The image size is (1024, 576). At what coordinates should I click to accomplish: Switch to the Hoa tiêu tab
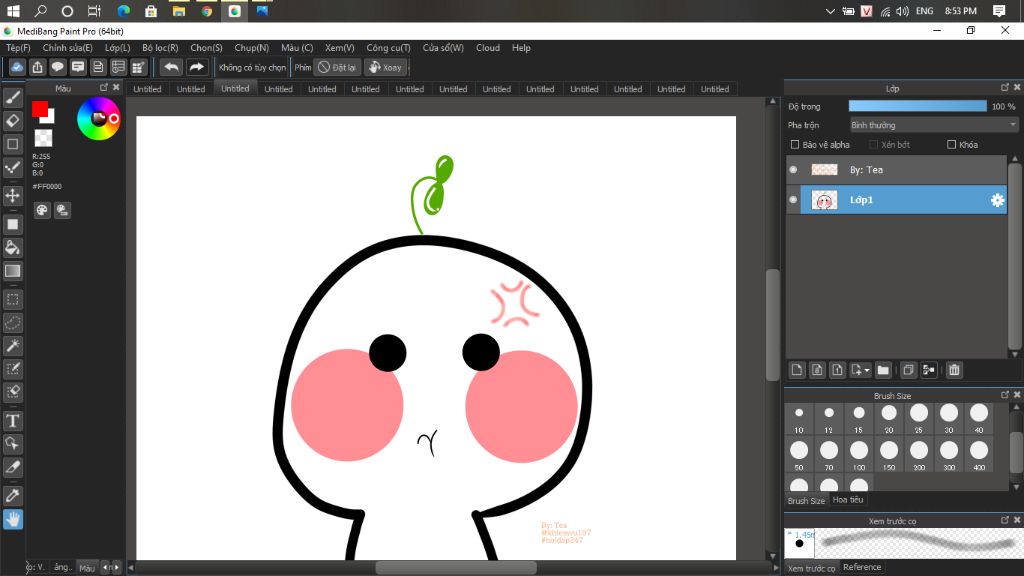click(848, 500)
